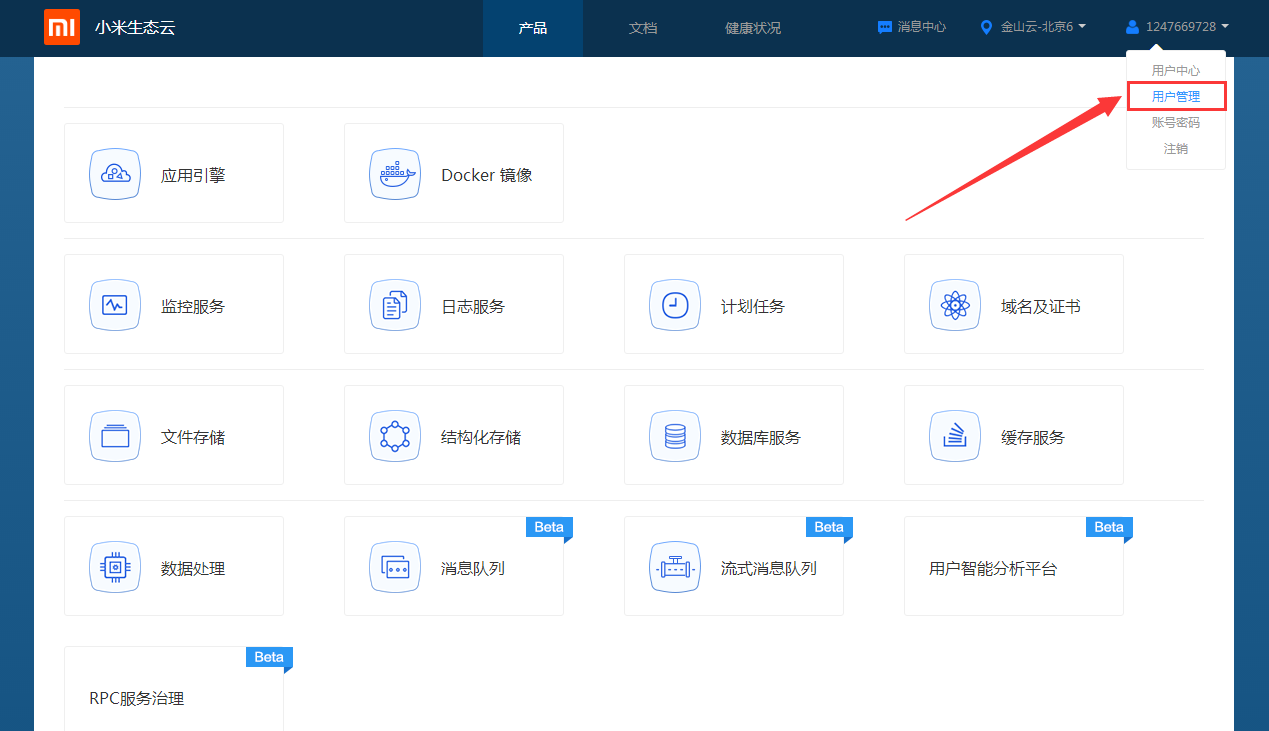Open the 域名及证书 atom icon

955,305
